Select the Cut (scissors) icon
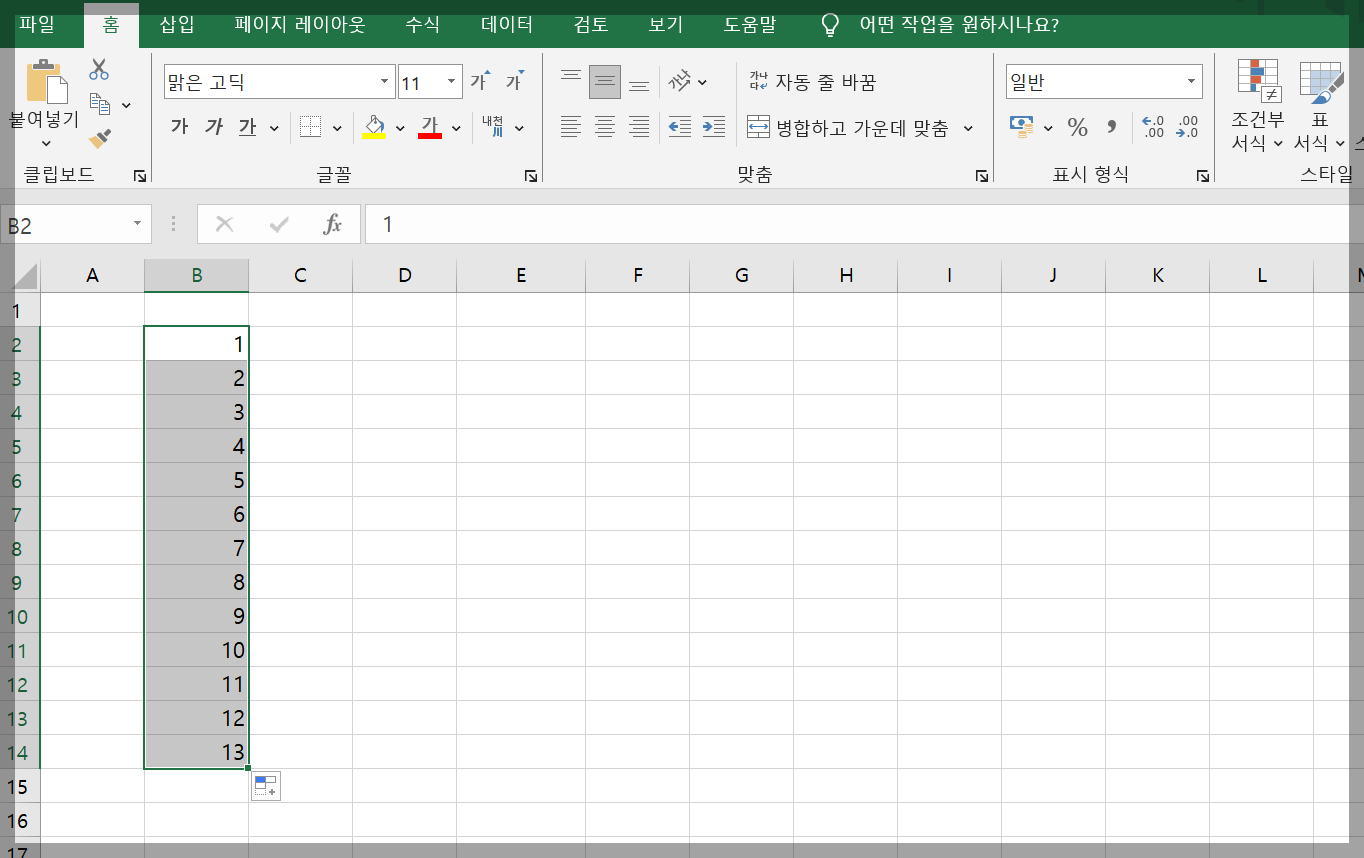 [97, 68]
